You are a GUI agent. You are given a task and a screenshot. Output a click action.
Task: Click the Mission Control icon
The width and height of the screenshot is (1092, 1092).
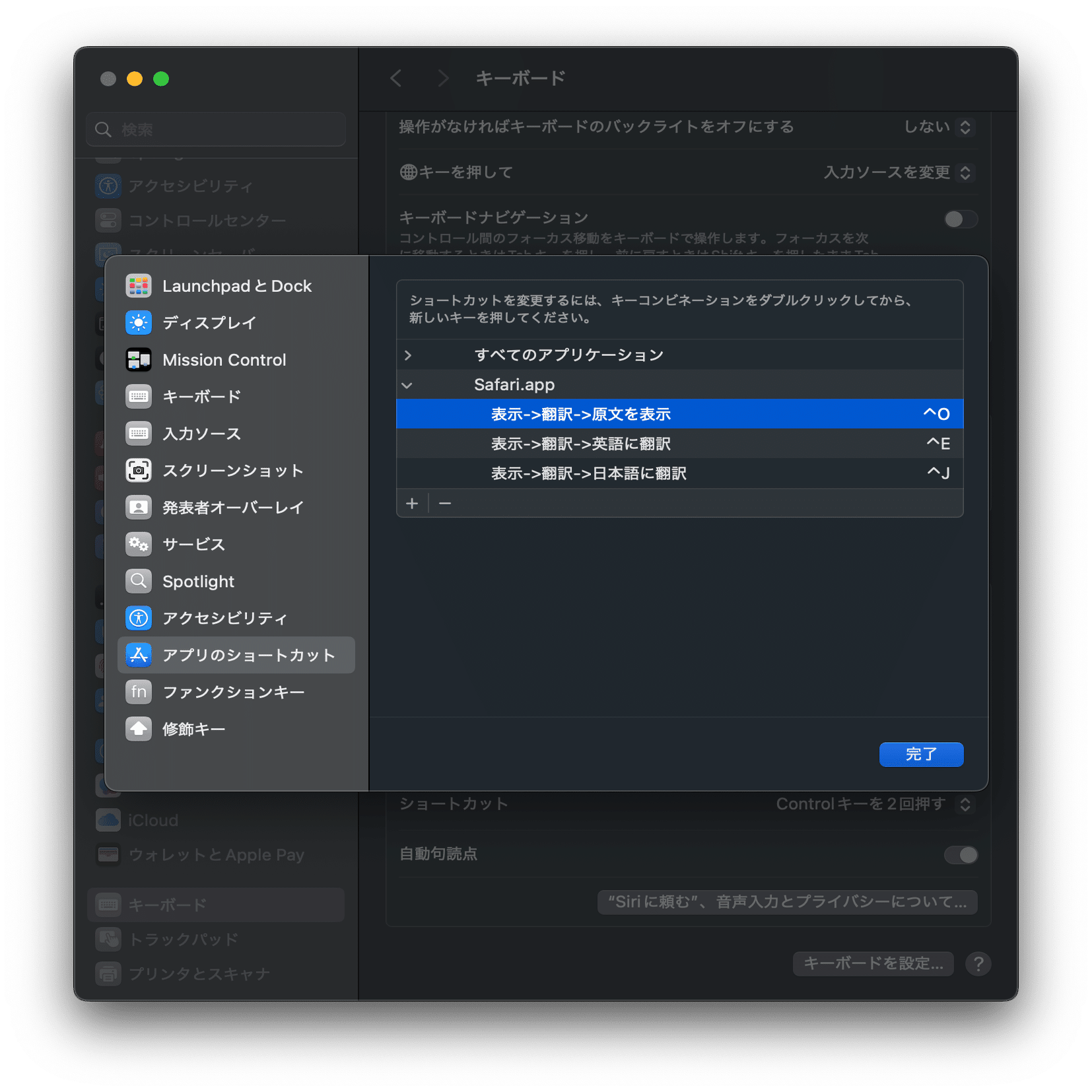(x=139, y=359)
